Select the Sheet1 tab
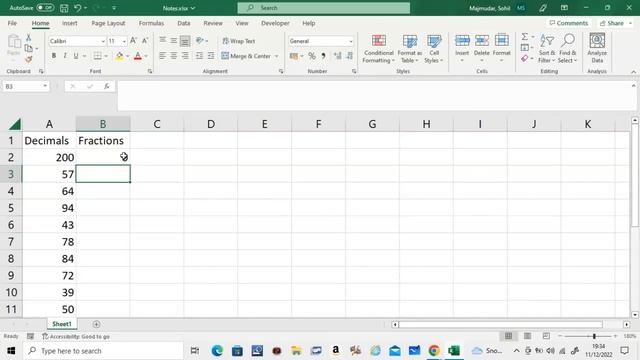640x360 pixels. [62, 324]
